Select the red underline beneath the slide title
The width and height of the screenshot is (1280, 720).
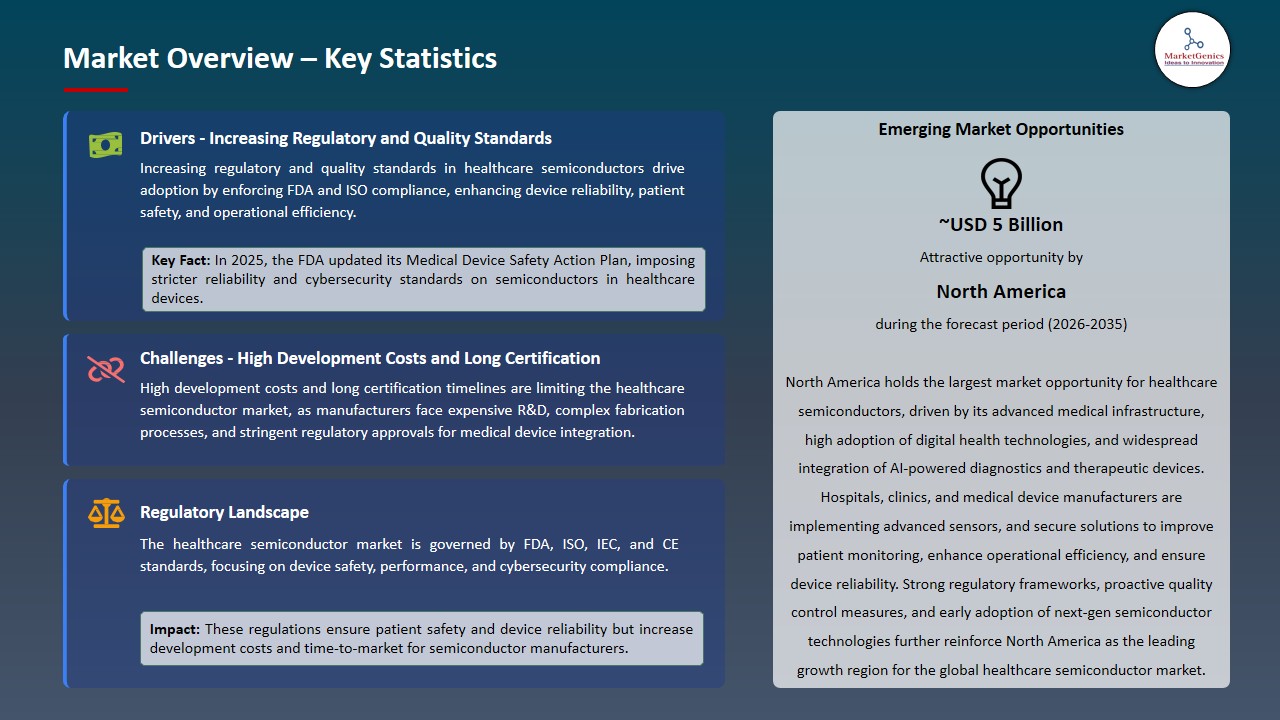(95, 87)
